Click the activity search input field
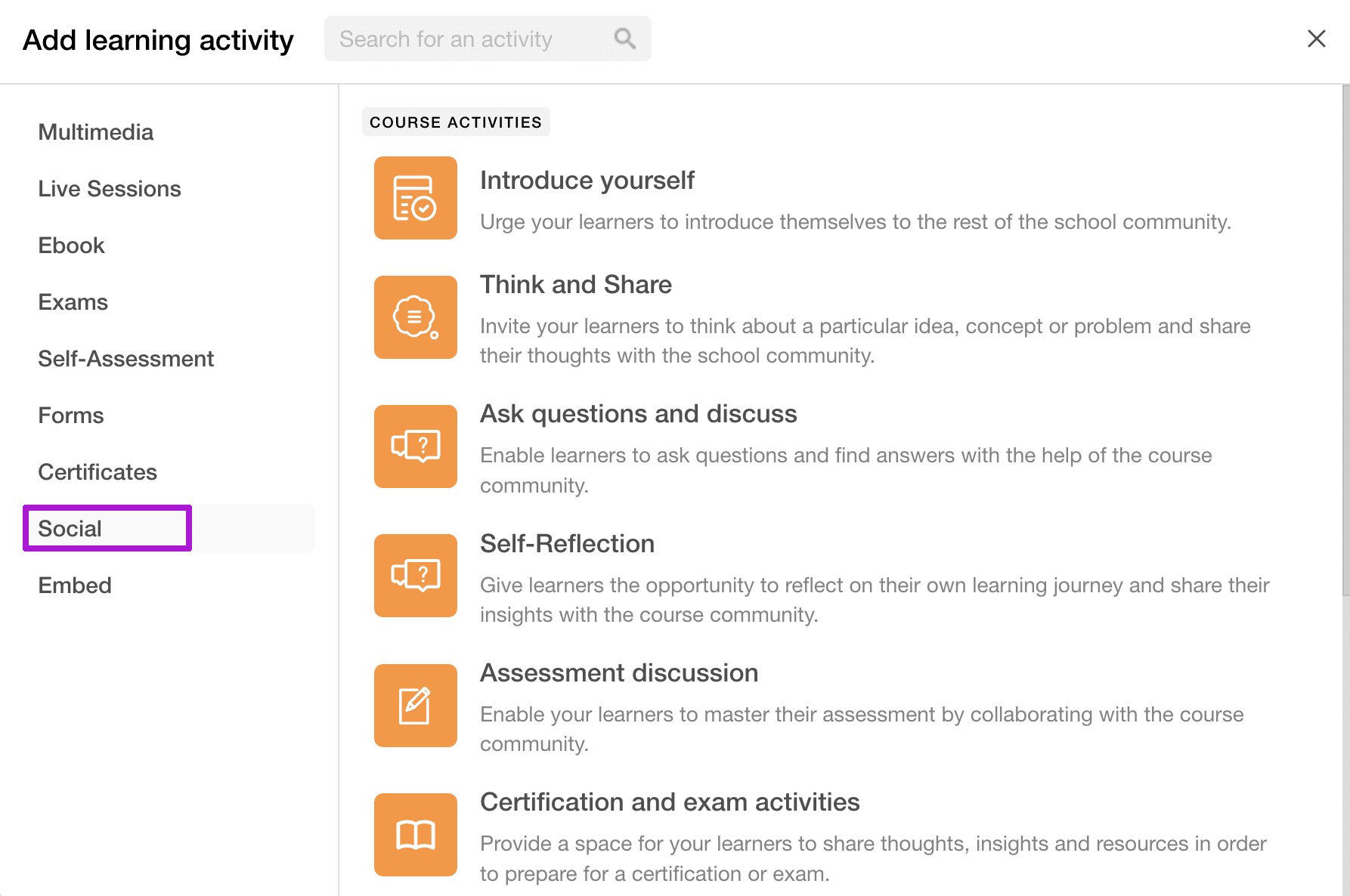Image resolution: width=1350 pixels, height=896 pixels. 469,38
